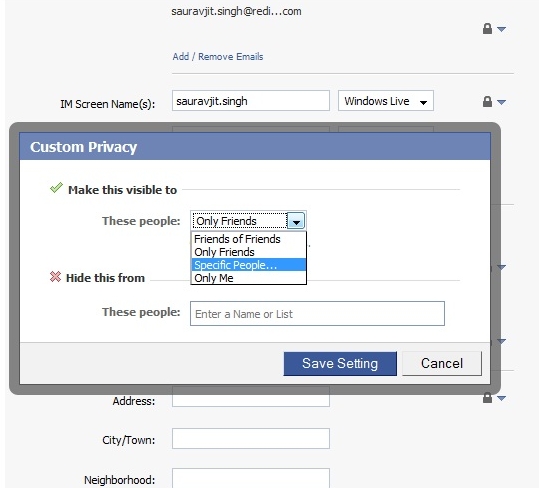The height and width of the screenshot is (488, 539).
Task: Expand privacy arrow beside IM Screen Name lock
Action: click(x=502, y=102)
